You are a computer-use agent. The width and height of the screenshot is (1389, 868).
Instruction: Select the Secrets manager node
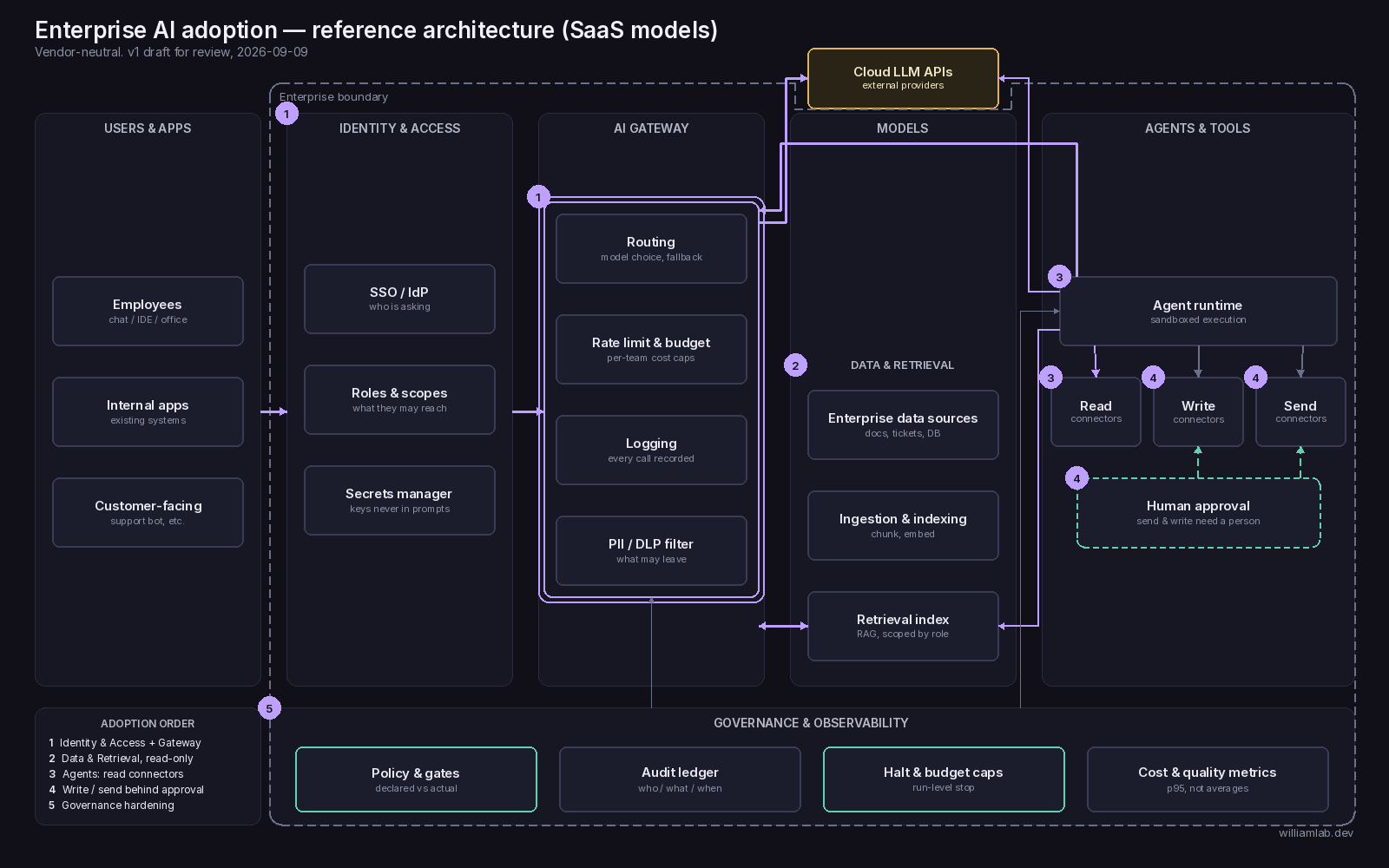pos(399,500)
